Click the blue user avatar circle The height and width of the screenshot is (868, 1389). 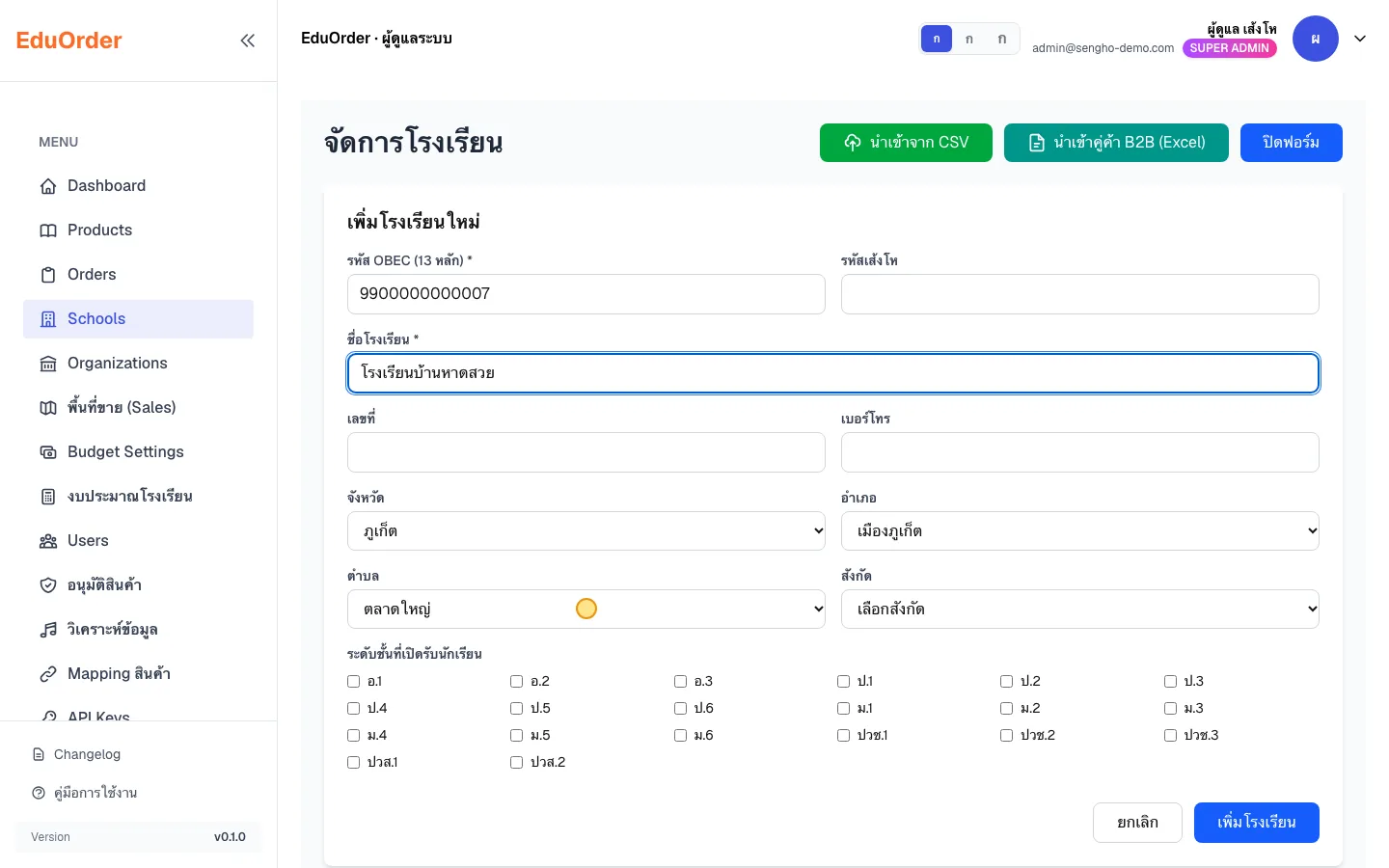pyautogui.click(x=1316, y=39)
